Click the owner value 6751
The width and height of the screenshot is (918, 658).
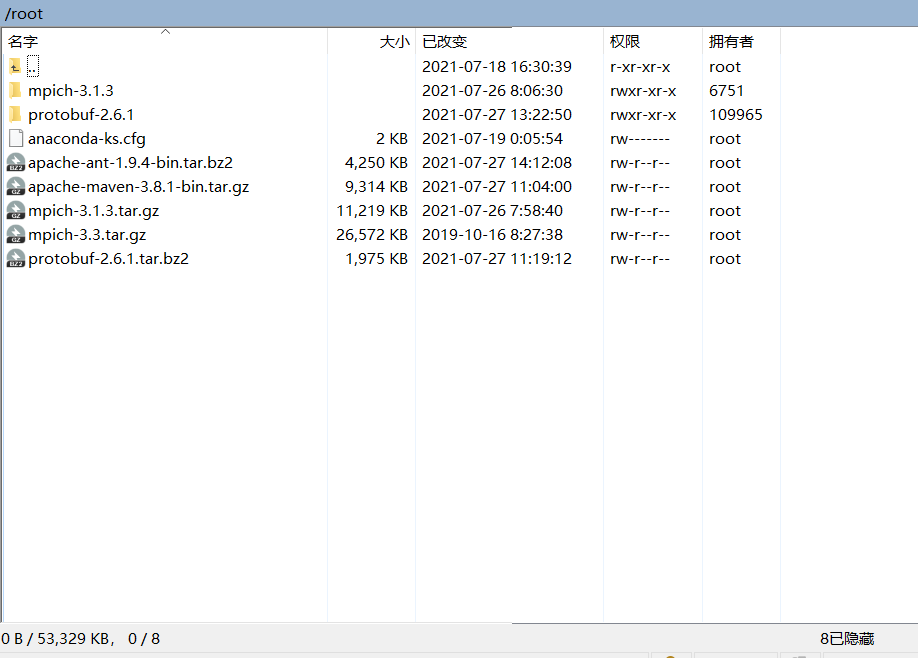[726, 91]
